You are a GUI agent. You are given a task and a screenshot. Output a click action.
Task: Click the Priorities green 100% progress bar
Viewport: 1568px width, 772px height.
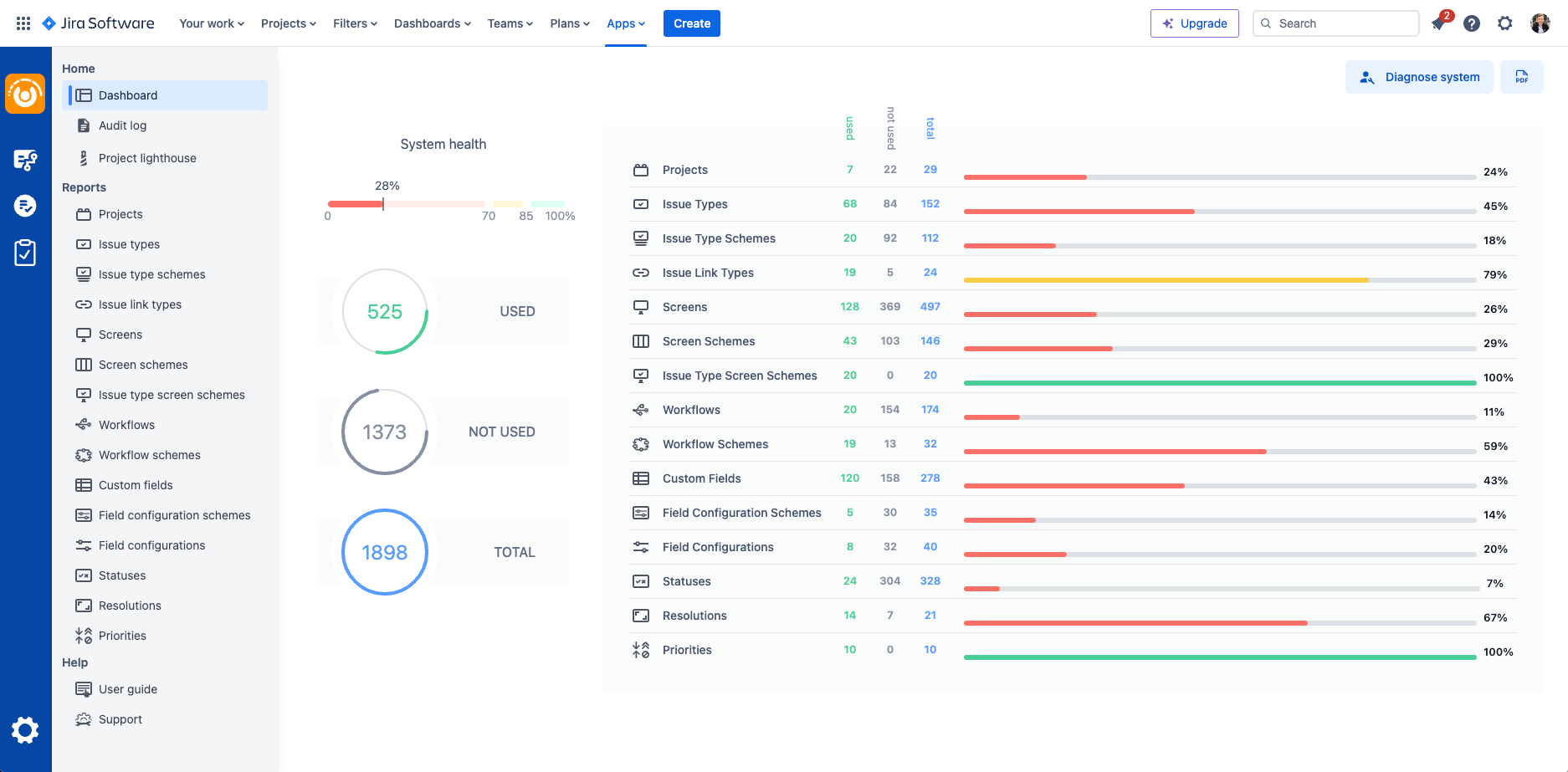pyautogui.click(x=1220, y=657)
